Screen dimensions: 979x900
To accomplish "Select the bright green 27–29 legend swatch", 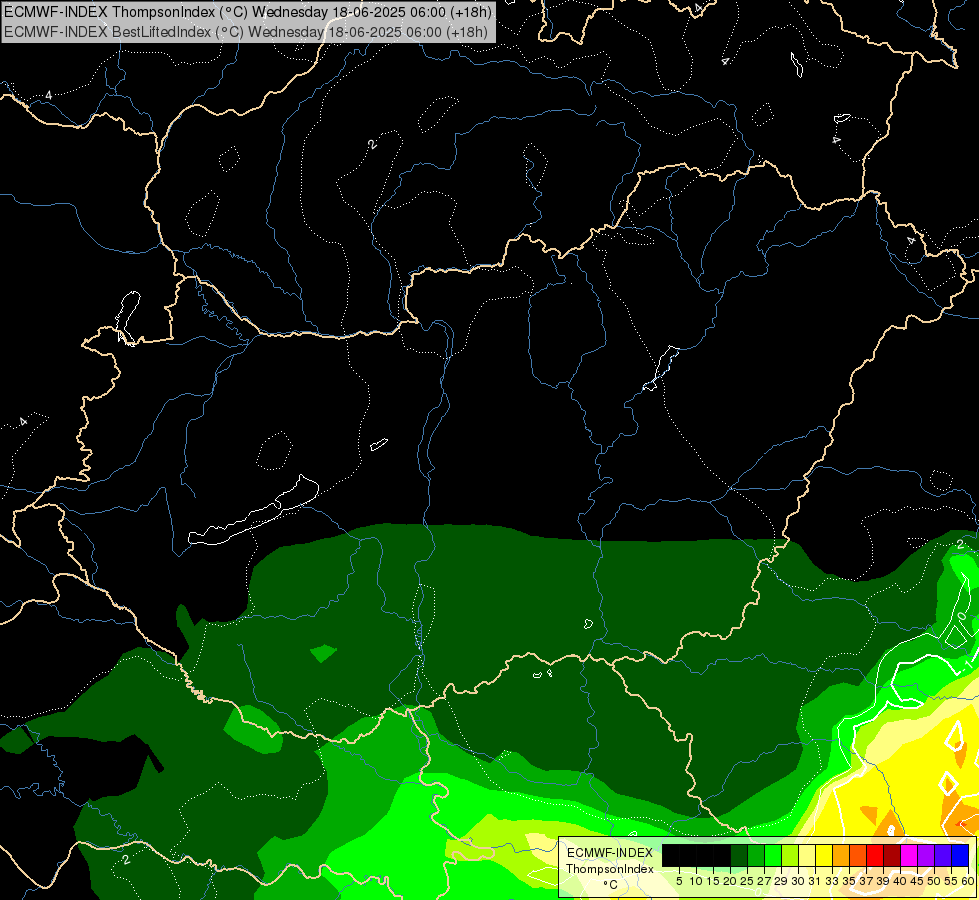I will pos(773,856).
